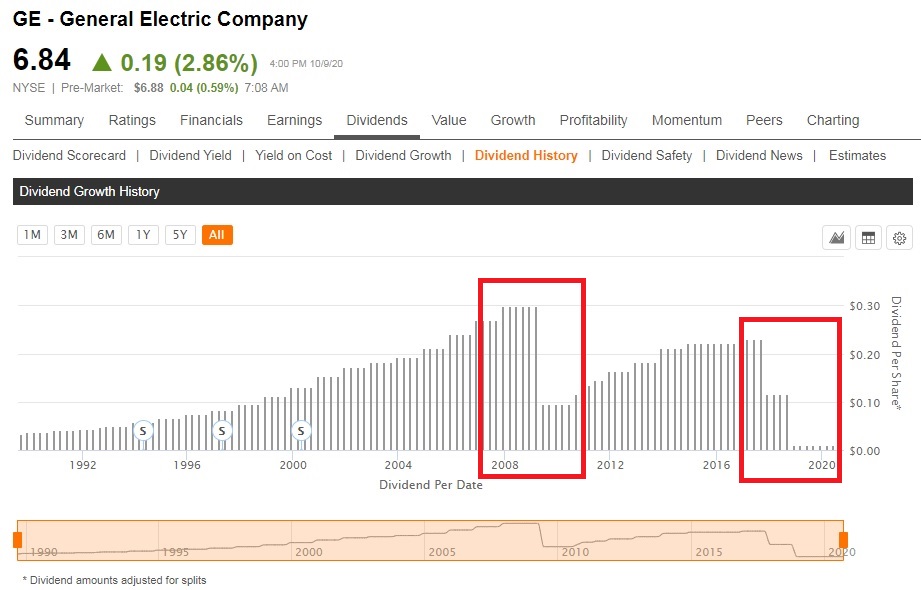Click the stock split marker near 2000
This screenshot has height=590, width=921.
[x=301, y=431]
